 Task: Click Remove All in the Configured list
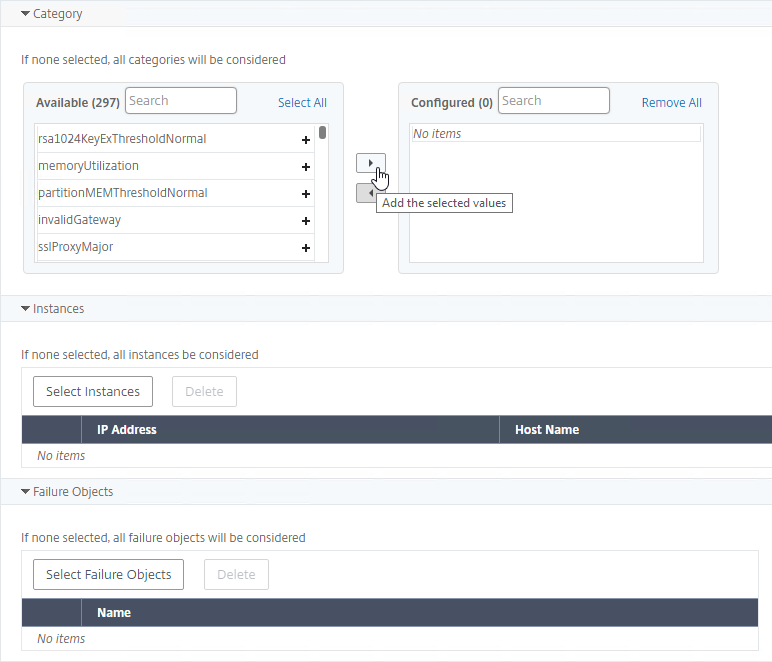tap(672, 102)
